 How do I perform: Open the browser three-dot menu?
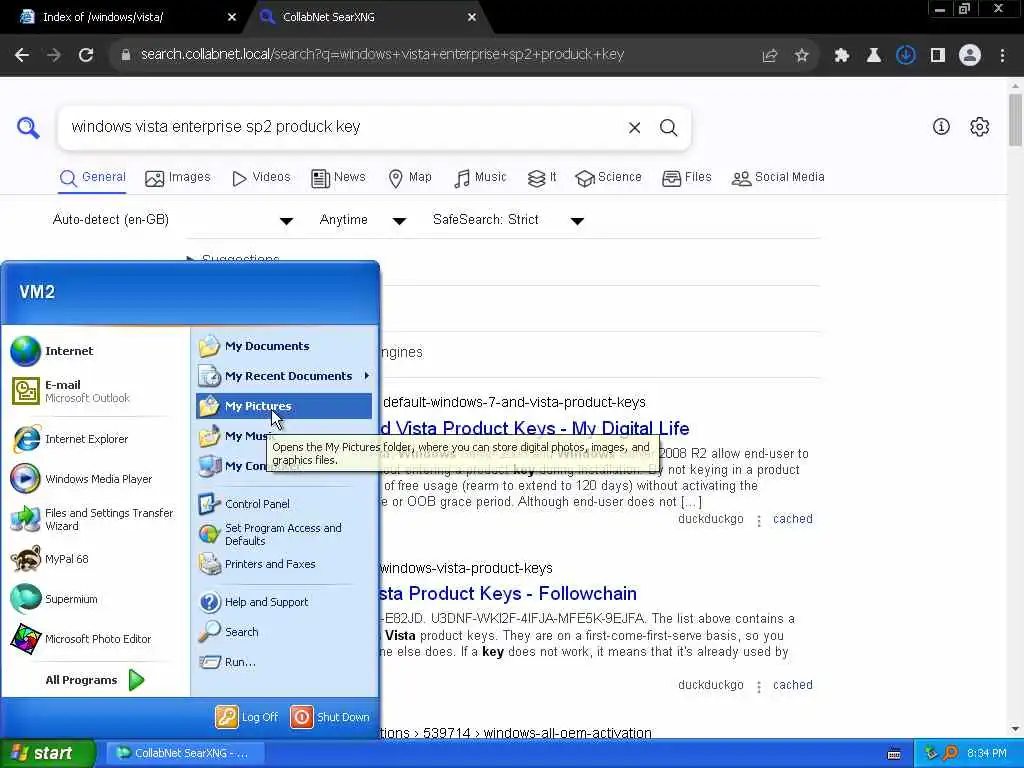[1002, 56]
